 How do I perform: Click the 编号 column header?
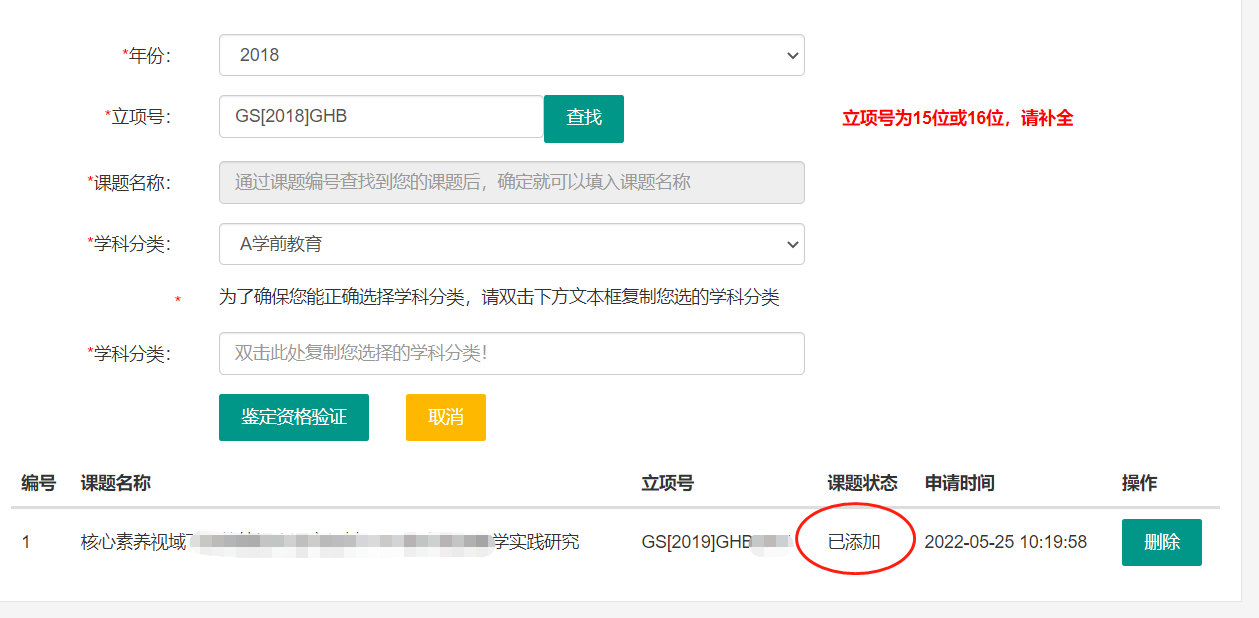38,483
